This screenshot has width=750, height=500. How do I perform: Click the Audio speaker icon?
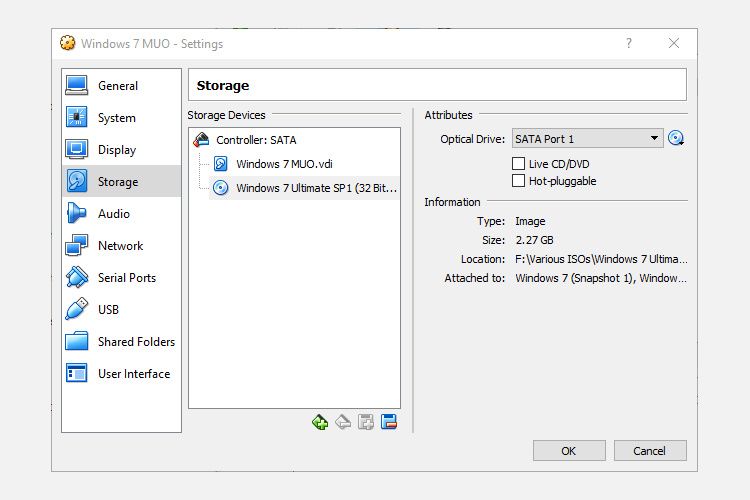[77, 213]
